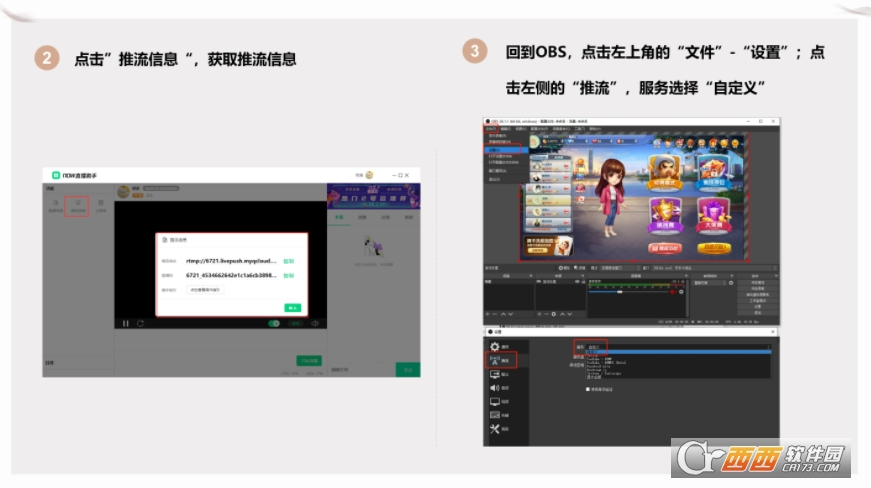Open Video monitor icon in OBS settings sidebar

[494, 401]
